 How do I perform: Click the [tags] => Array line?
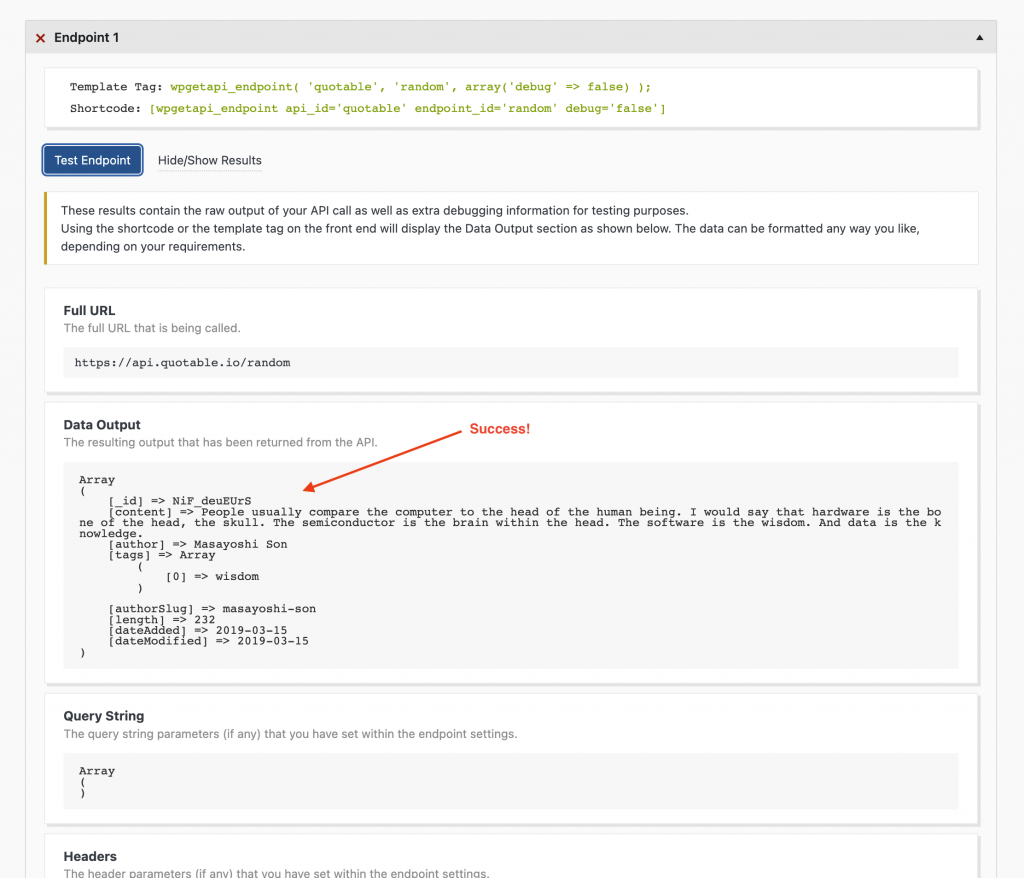(x=162, y=555)
